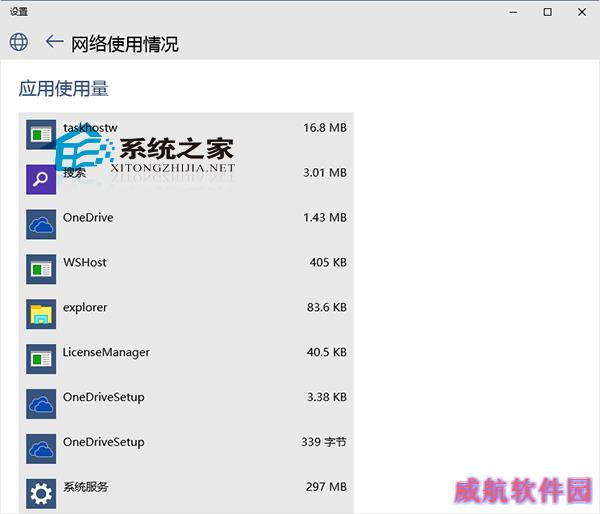The width and height of the screenshot is (600, 514).
Task: Click the taskhostw name label
Action: [x=90, y=127]
